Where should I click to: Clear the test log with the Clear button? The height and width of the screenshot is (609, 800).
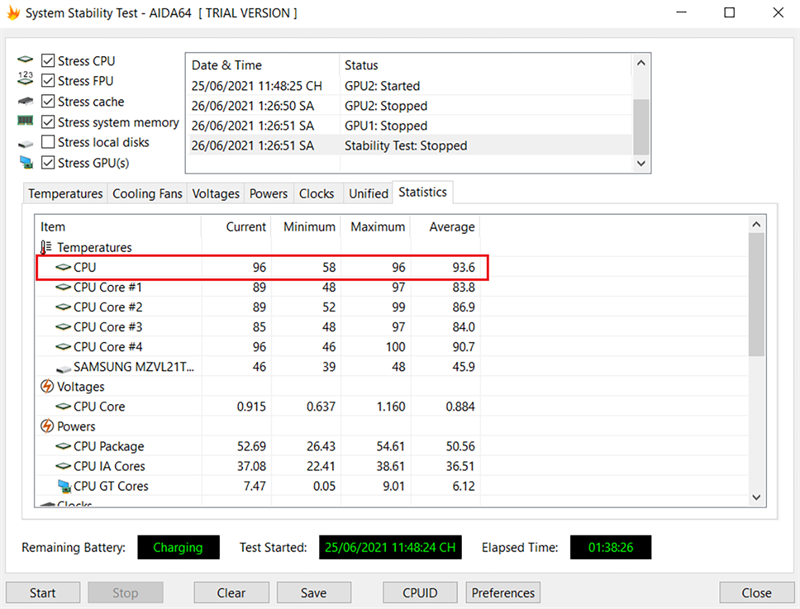231,593
